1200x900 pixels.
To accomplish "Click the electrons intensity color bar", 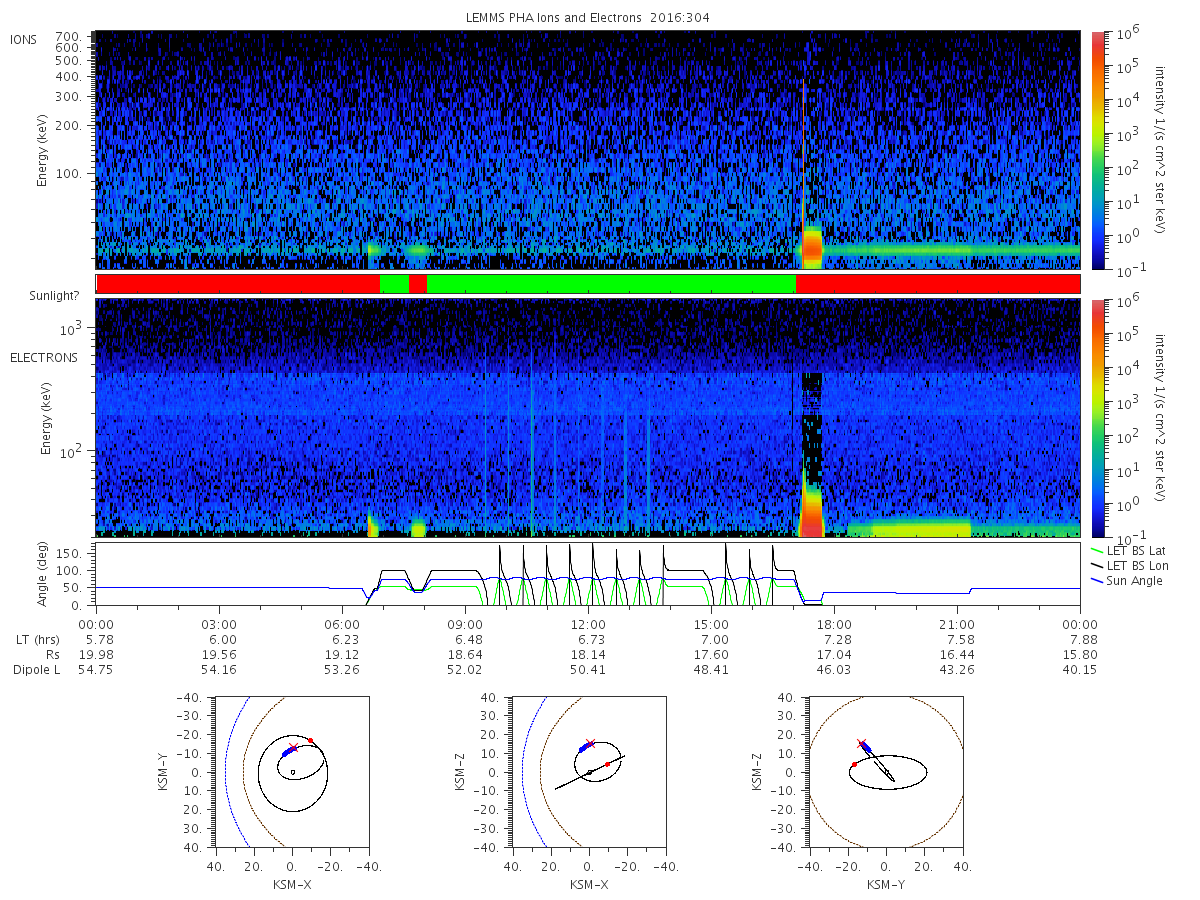I will click(1099, 418).
